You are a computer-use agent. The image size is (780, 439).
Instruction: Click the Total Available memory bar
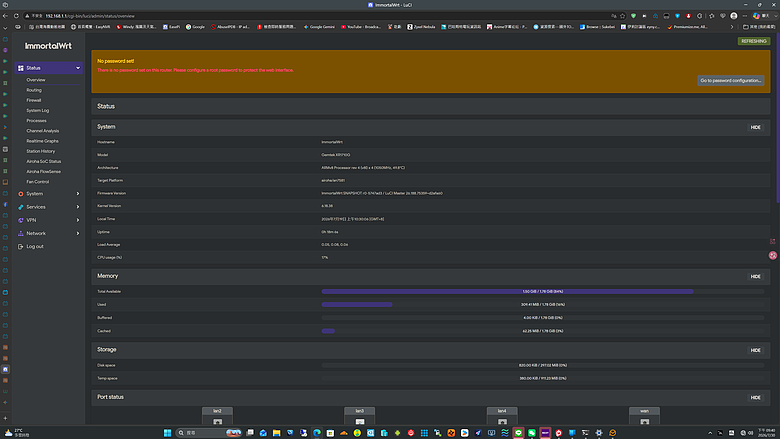click(543, 292)
